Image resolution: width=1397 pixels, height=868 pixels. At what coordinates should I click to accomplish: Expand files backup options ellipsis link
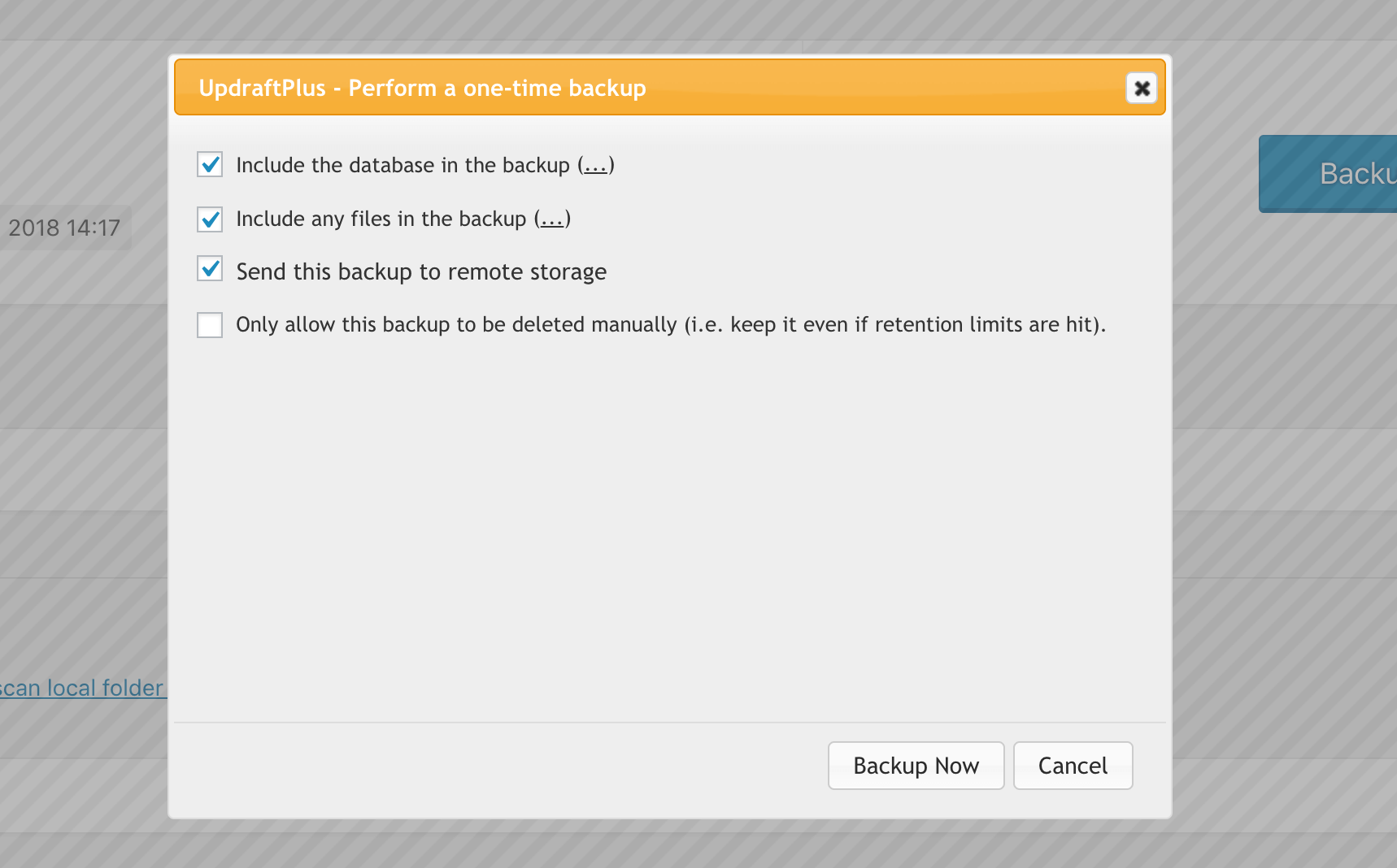coord(552,219)
